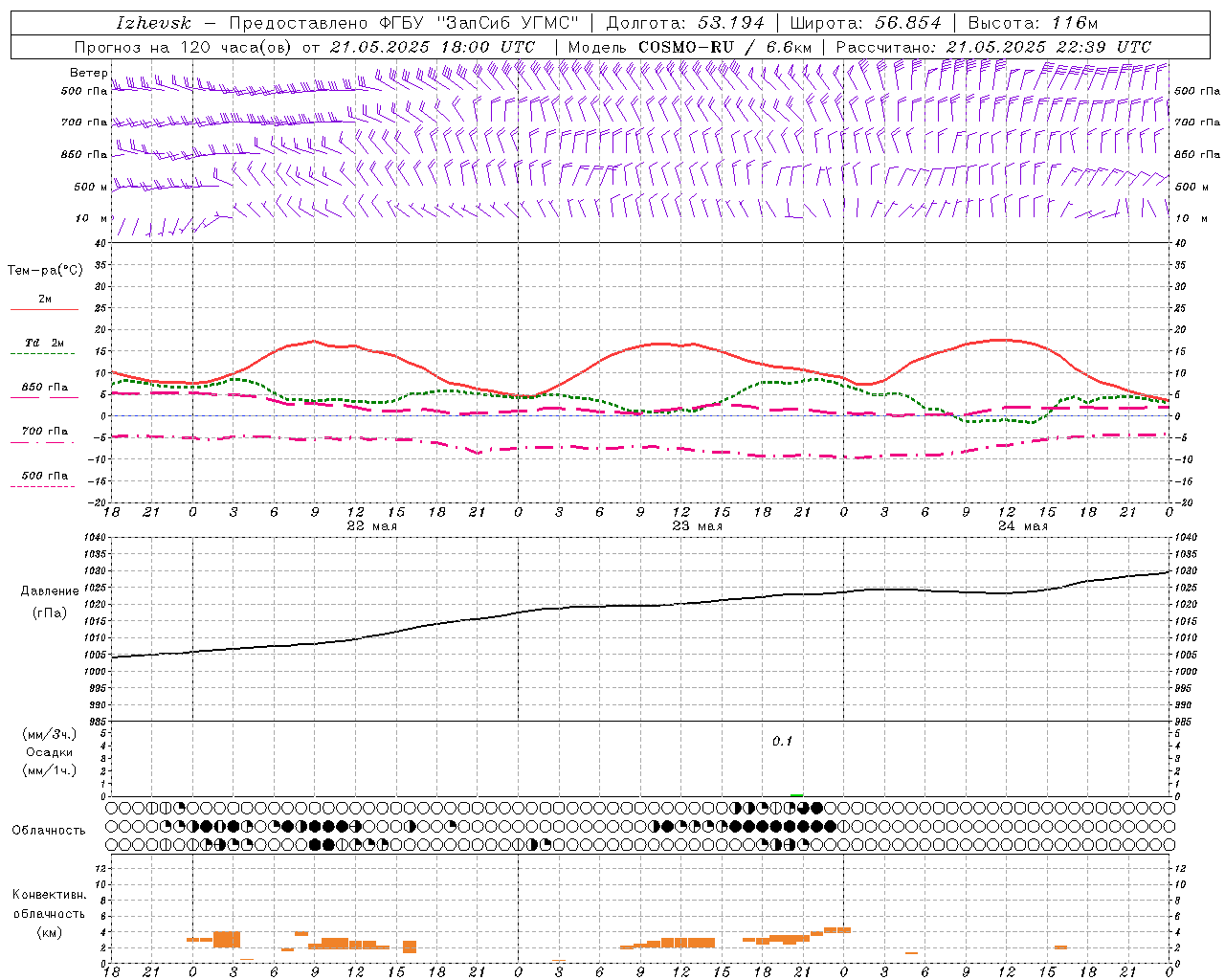
Task: Click the 'Конвективн.' convective cloud label
Action: pyautogui.click(x=49, y=895)
